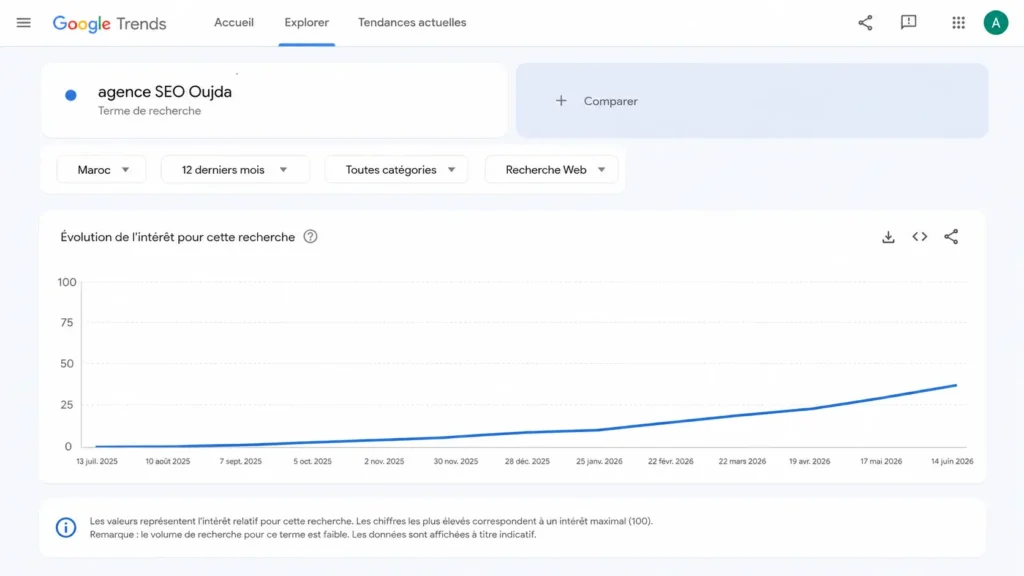Click the Remarque low-volume note text
Viewport: 1024px width, 576px height.
[313, 534]
